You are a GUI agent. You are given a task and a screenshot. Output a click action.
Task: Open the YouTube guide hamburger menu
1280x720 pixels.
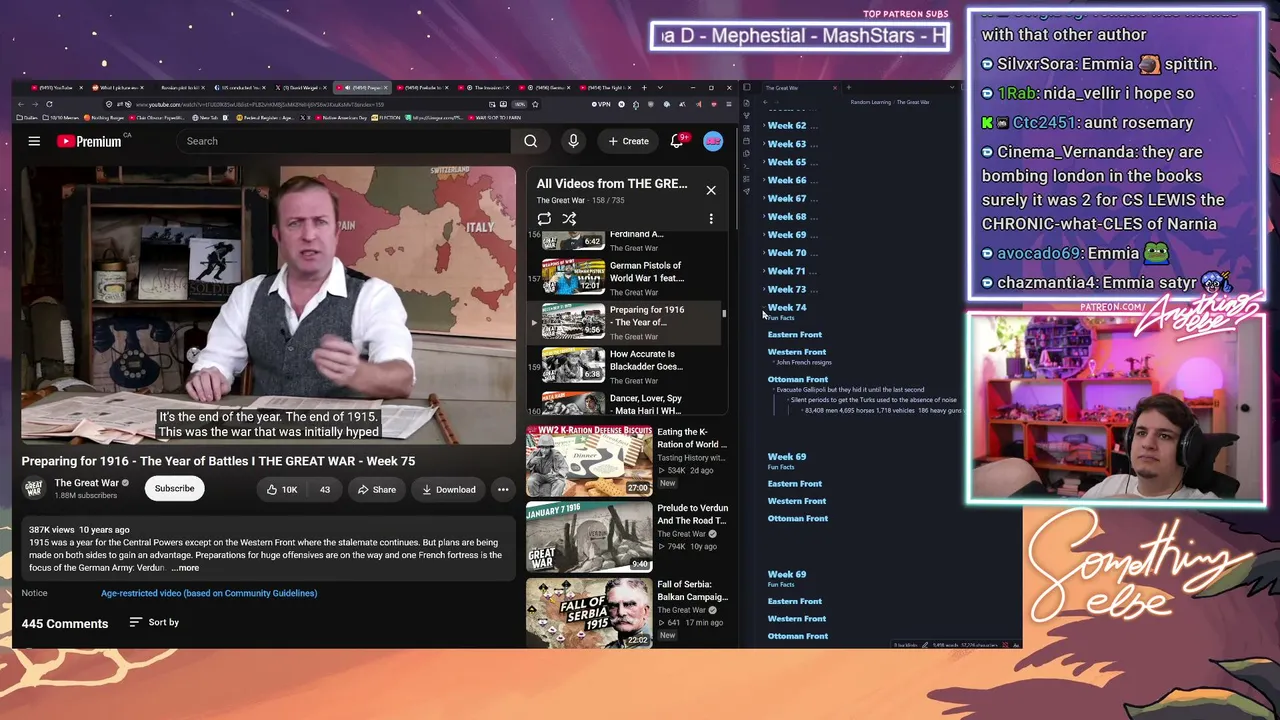(x=34, y=141)
